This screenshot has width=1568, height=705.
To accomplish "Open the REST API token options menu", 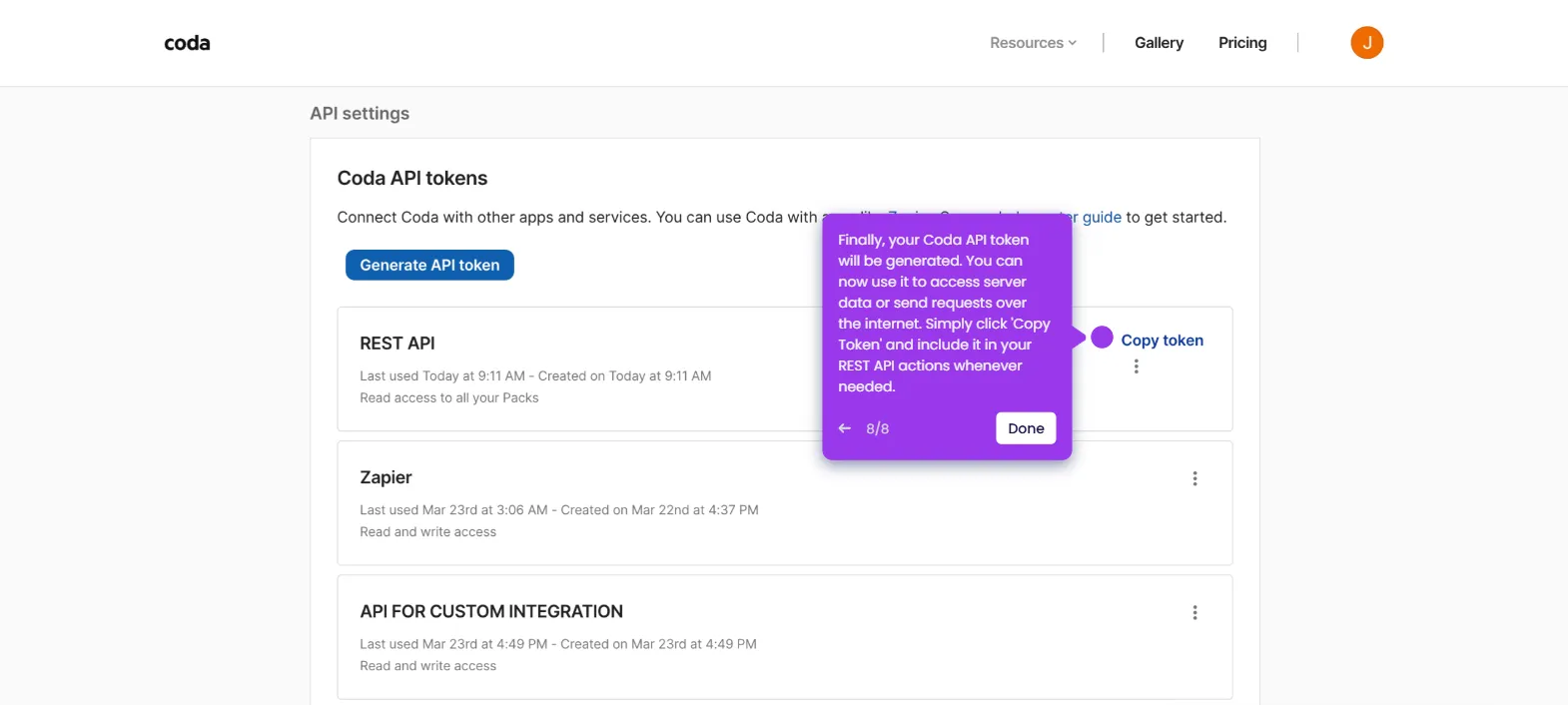I will click(x=1136, y=366).
